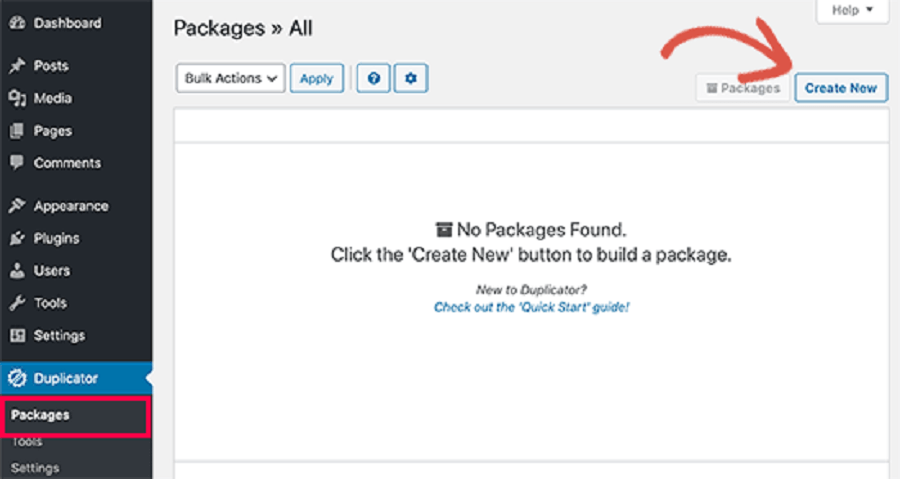Viewport: 900px width, 479px height.
Task: Click the Posts pushpin icon
Action: [x=17, y=65]
